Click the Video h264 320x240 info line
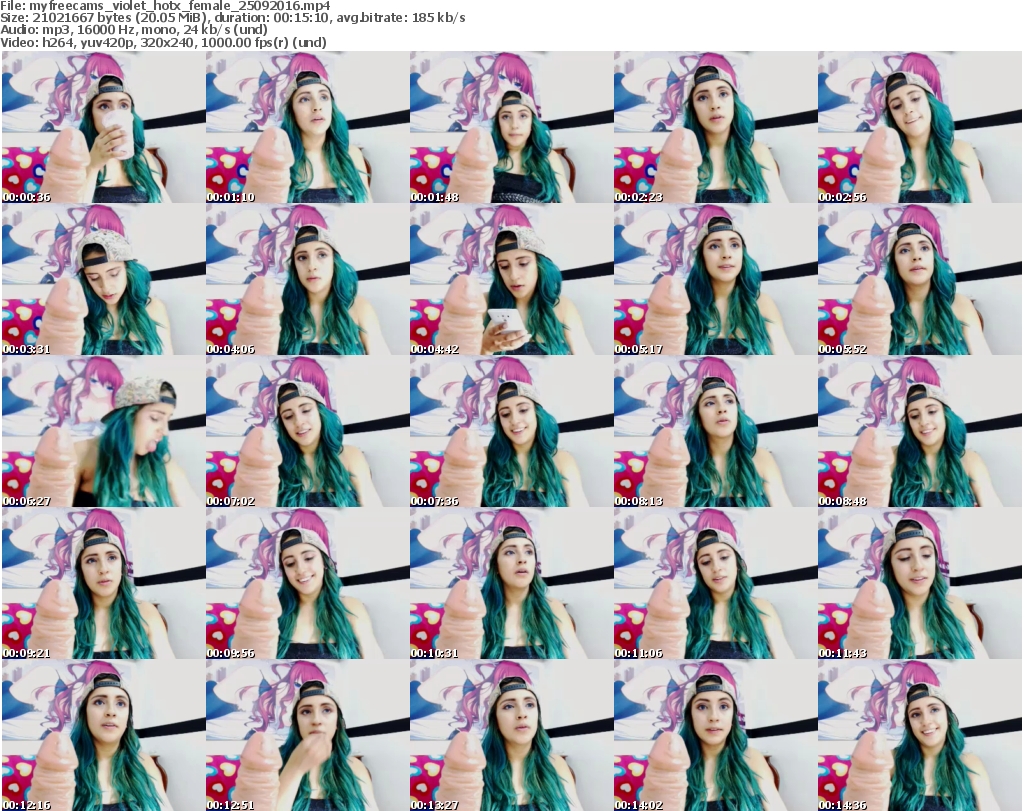The image size is (1024, 811). click(x=163, y=42)
